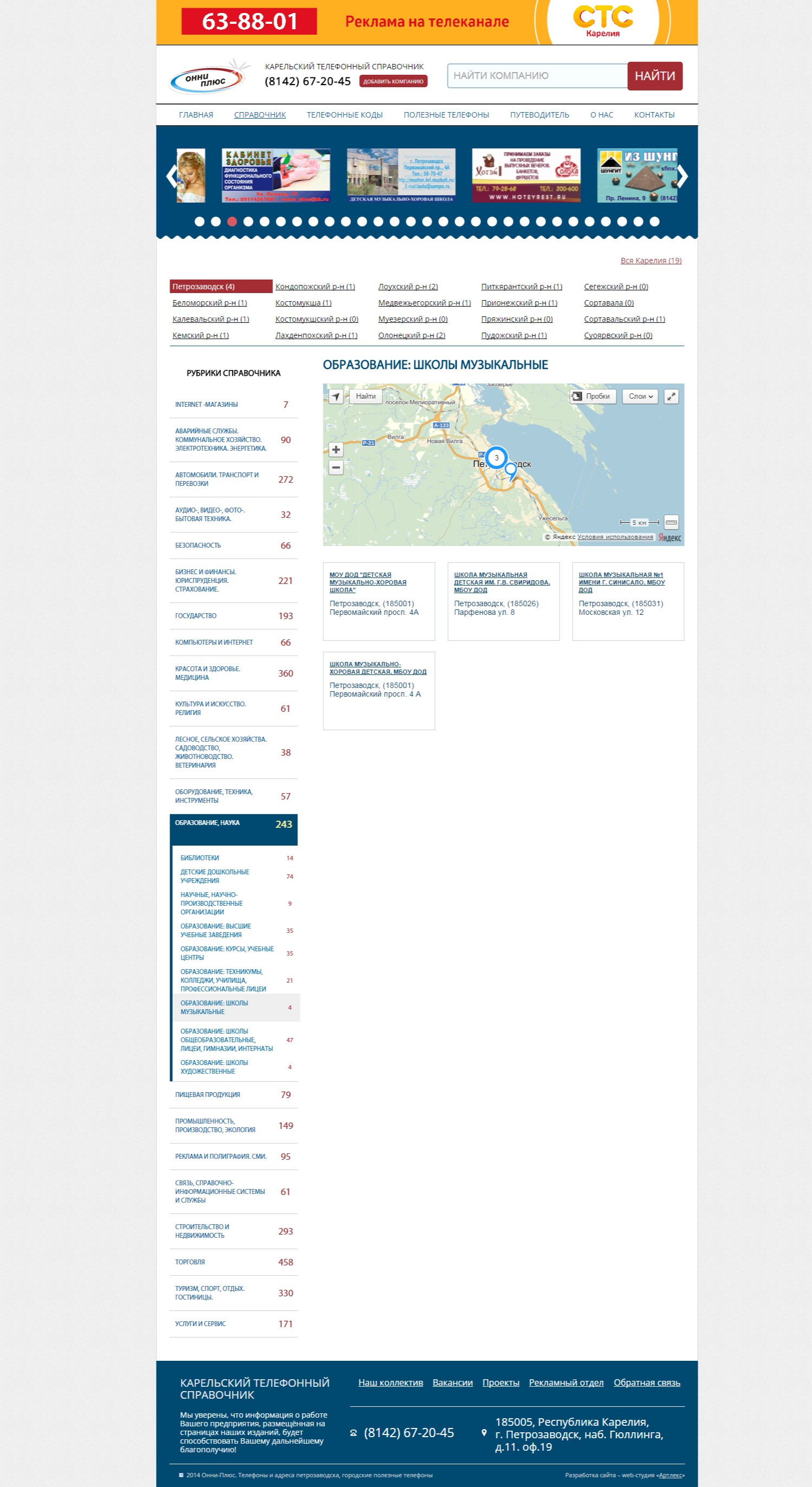Select Сортавальский р-н (1) region link

point(625,319)
